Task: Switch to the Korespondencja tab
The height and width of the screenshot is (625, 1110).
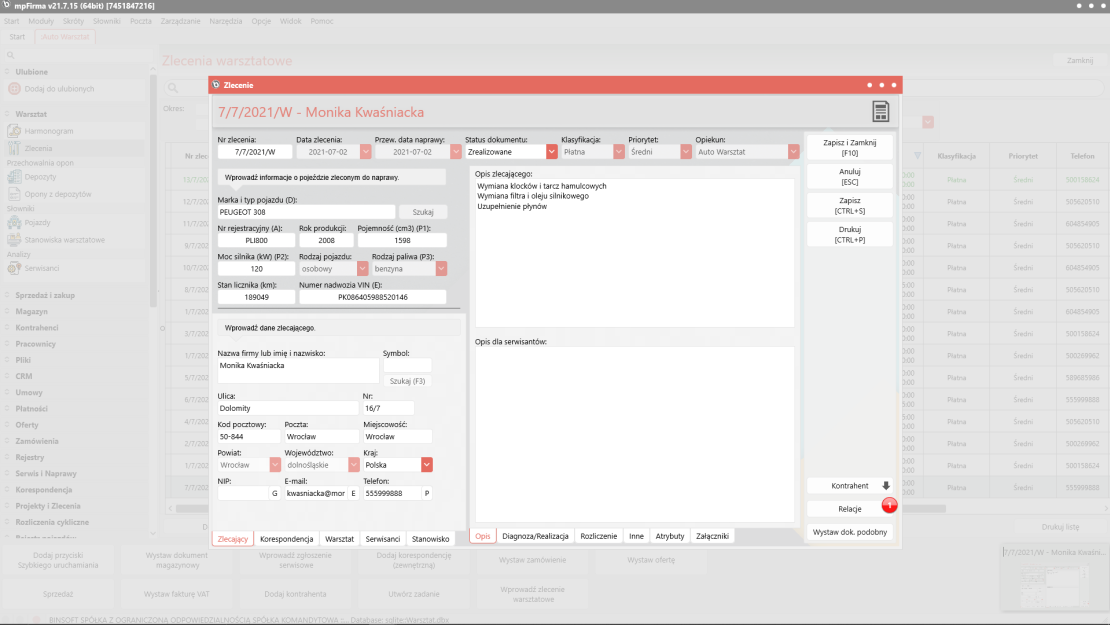Action: [x=287, y=539]
